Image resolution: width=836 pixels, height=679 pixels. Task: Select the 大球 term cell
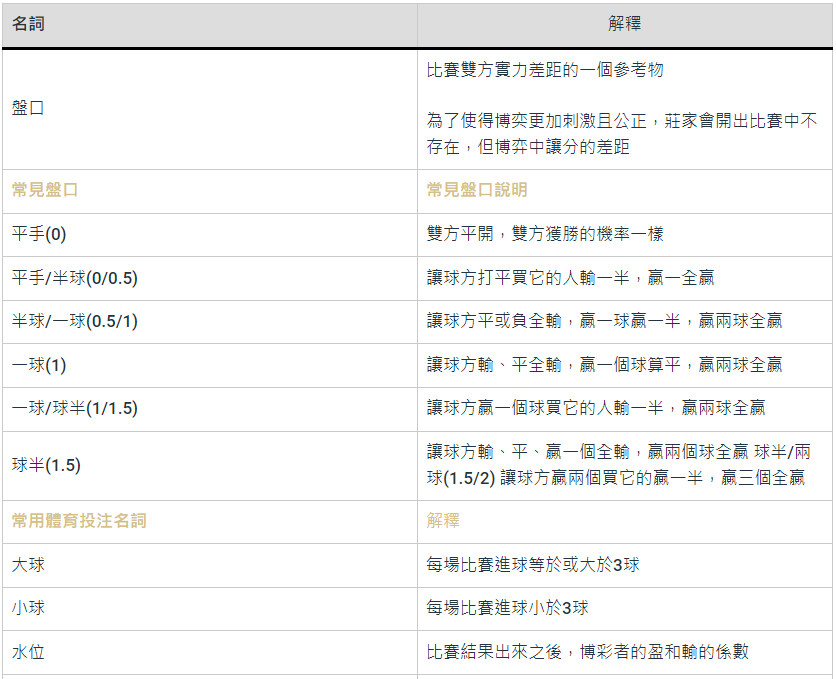(28, 565)
